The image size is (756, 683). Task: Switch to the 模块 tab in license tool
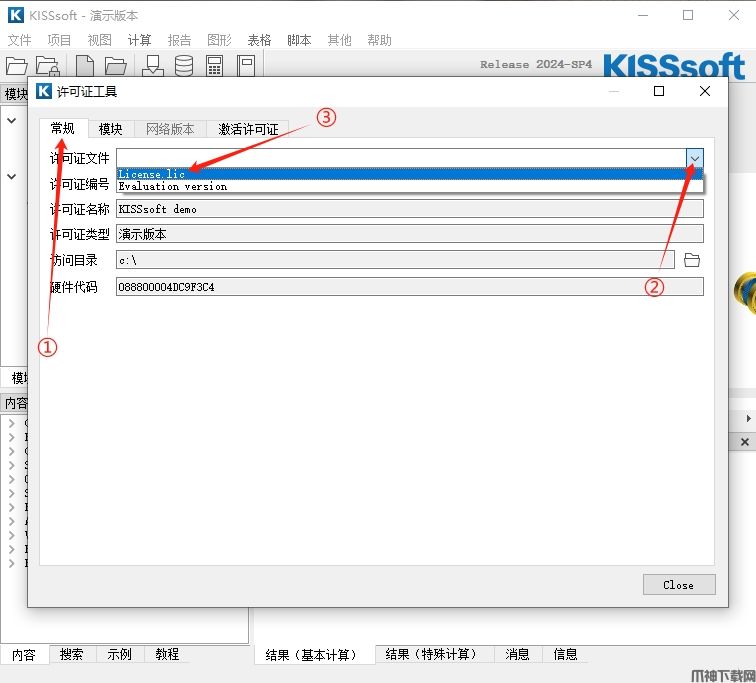tap(110, 129)
